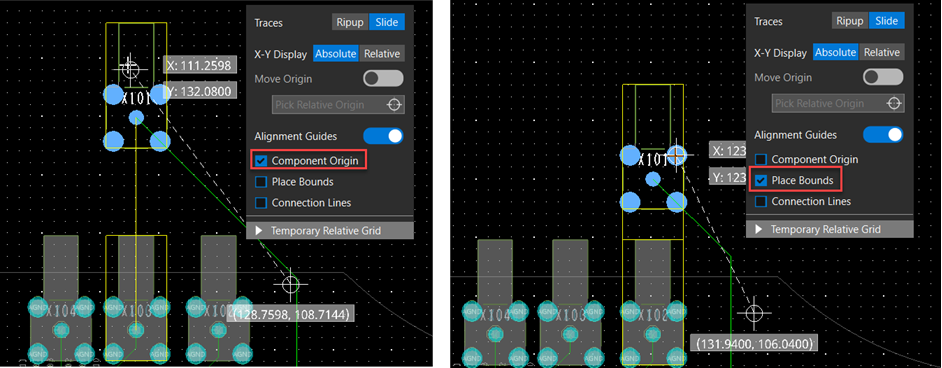
Task: Click Pick Relative Origin field in right panel
Action: [838, 103]
